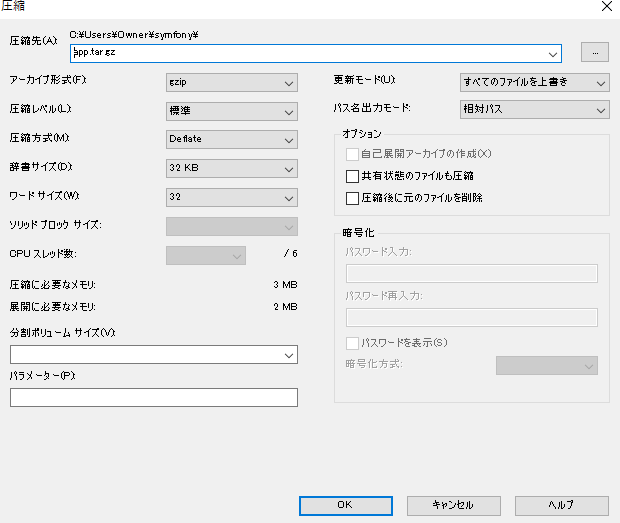Screen dimensions: 620x523
Task: Toggle the パスワードを表示 checkbox
Action: point(352,343)
